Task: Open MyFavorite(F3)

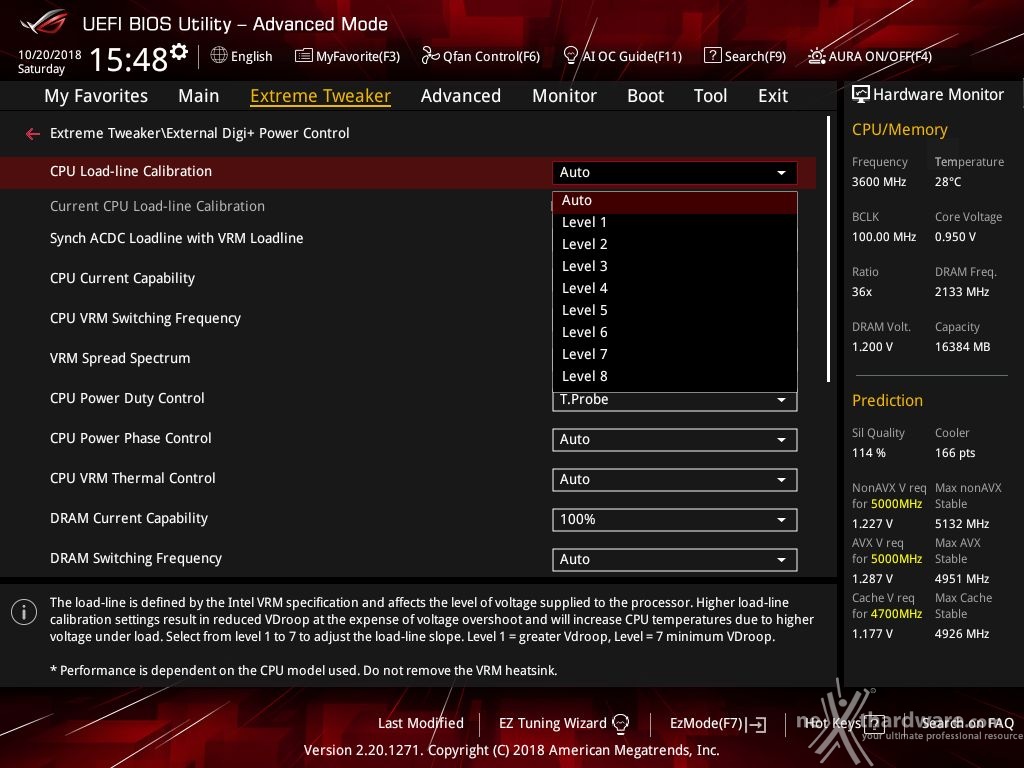Action: coord(347,56)
